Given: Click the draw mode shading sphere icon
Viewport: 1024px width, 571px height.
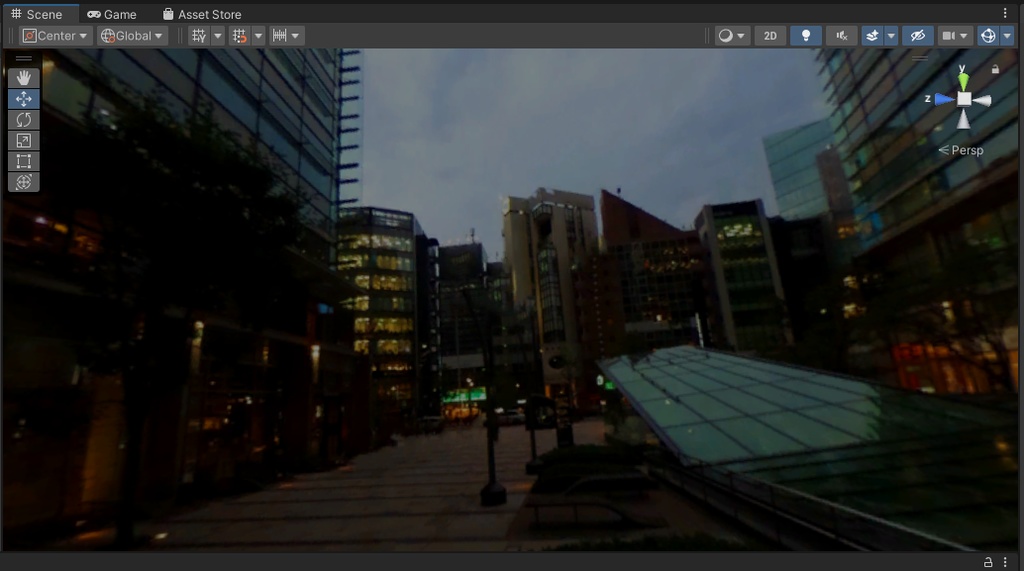Looking at the screenshot, I should pos(726,36).
